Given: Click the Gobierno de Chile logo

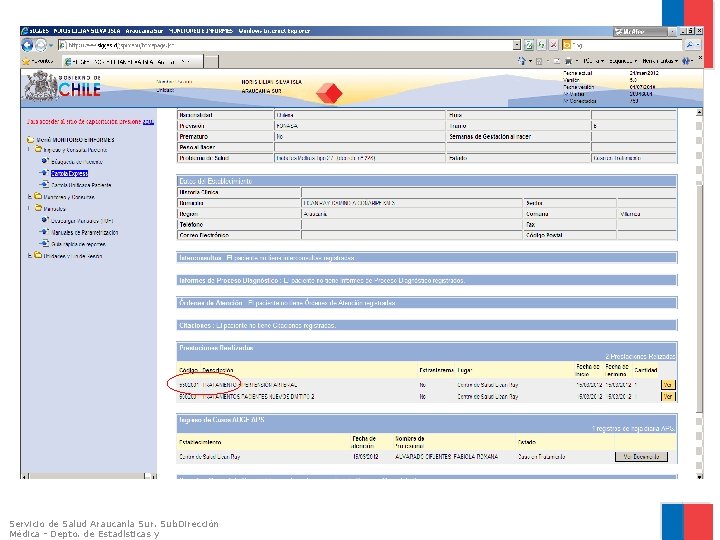Looking at the screenshot, I should pos(61,87).
